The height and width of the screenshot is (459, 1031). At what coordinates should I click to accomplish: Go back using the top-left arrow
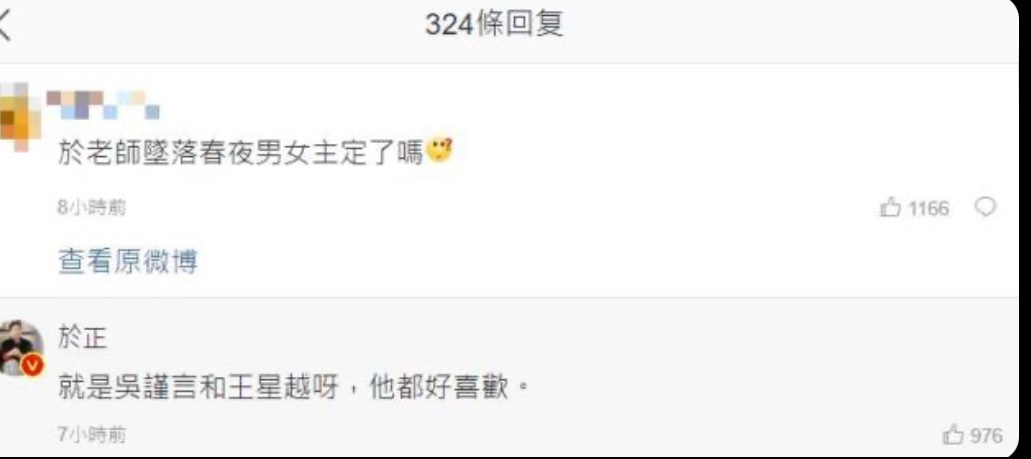pyautogui.click(x=4, y=27)
